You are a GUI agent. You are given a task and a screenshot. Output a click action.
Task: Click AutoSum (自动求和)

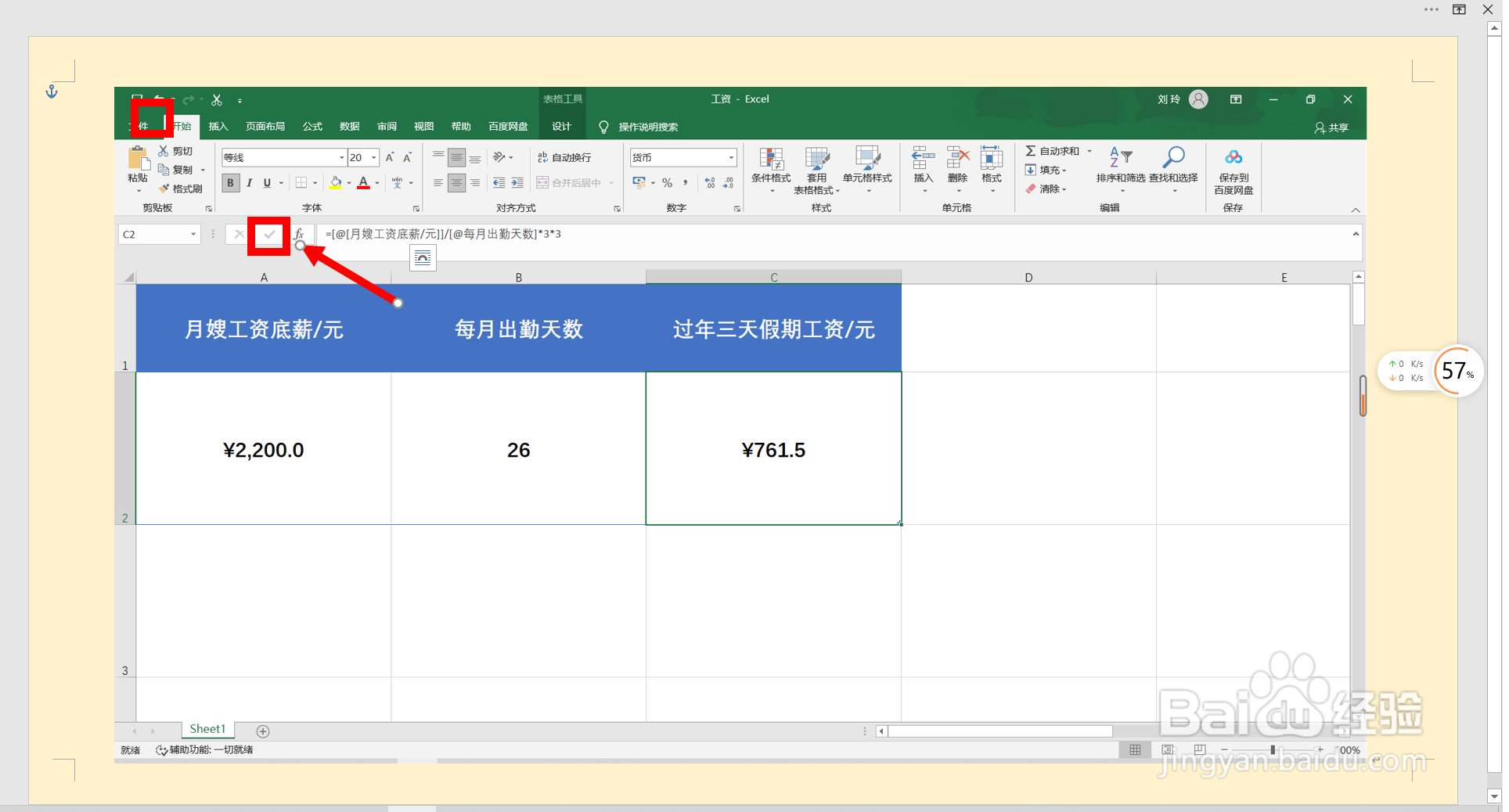click(x=1052, y=151)
